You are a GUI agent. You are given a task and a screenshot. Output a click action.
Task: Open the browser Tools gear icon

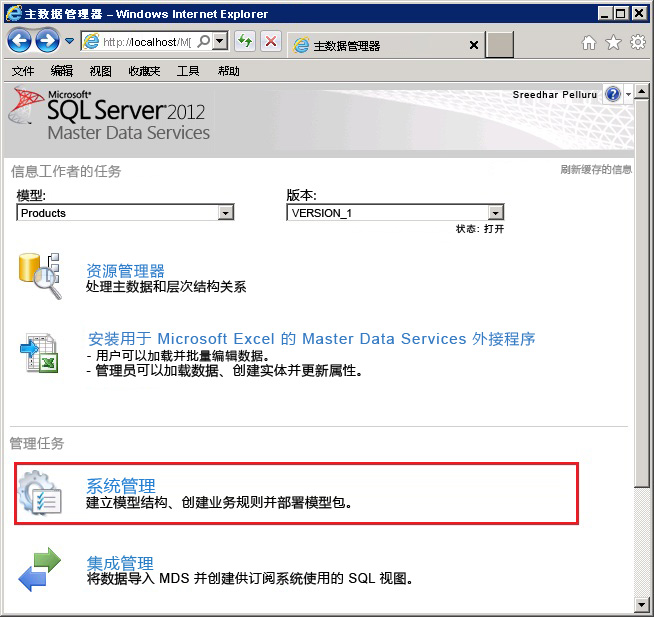coord(637,43)
